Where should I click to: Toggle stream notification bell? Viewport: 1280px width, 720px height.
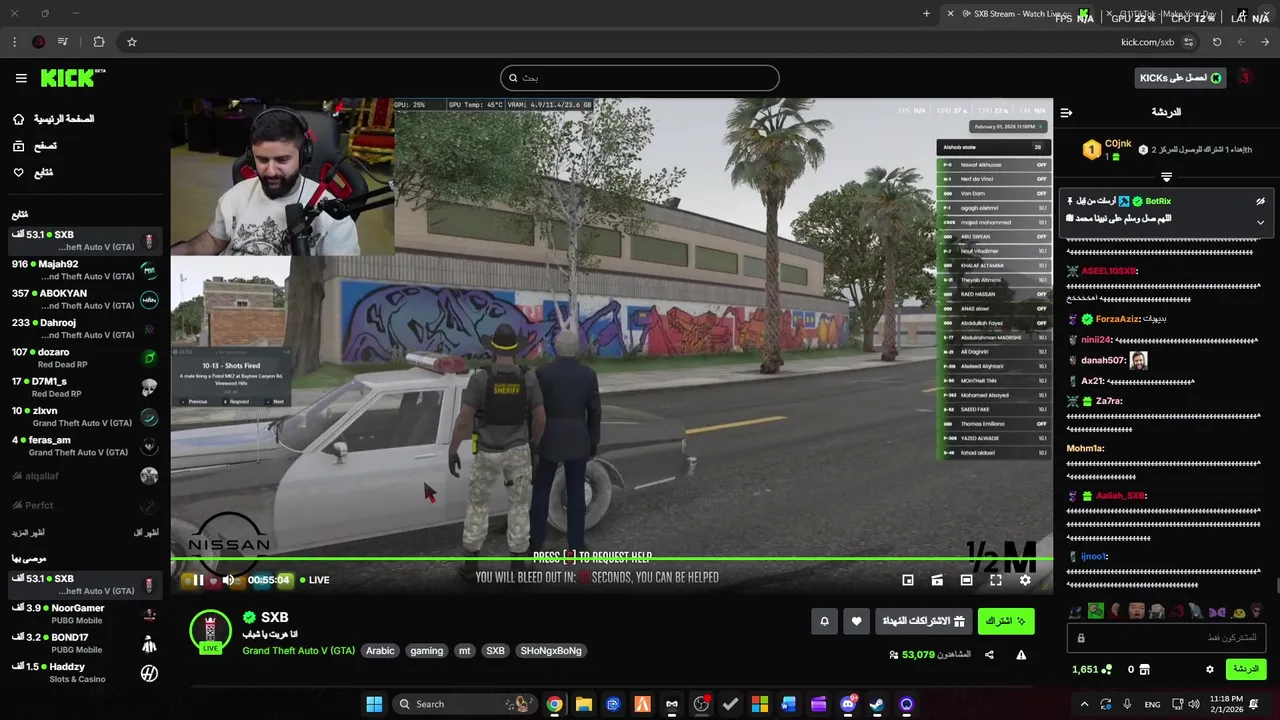[x=824, y=622]
